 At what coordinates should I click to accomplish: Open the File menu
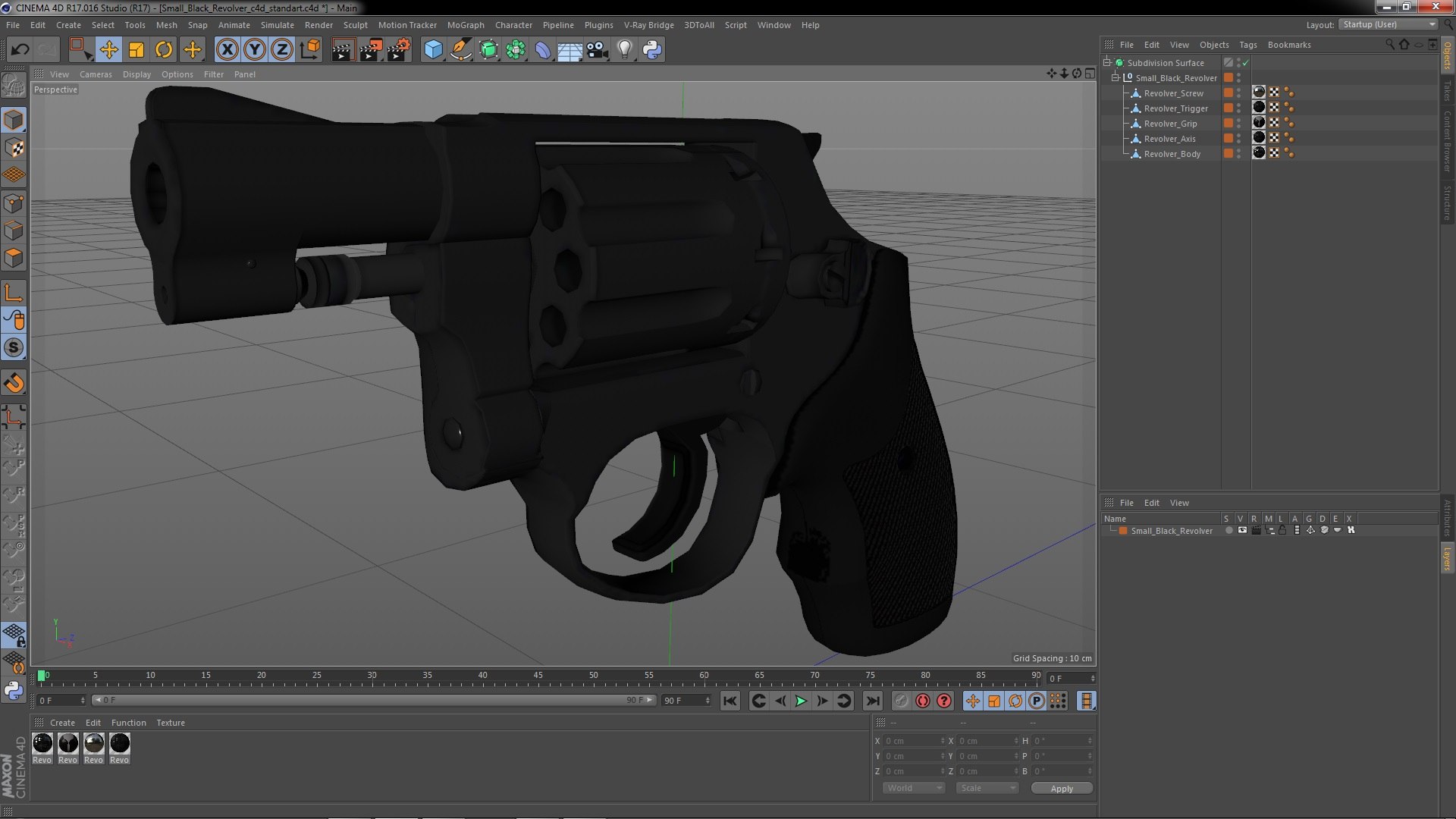click(13, 25)
